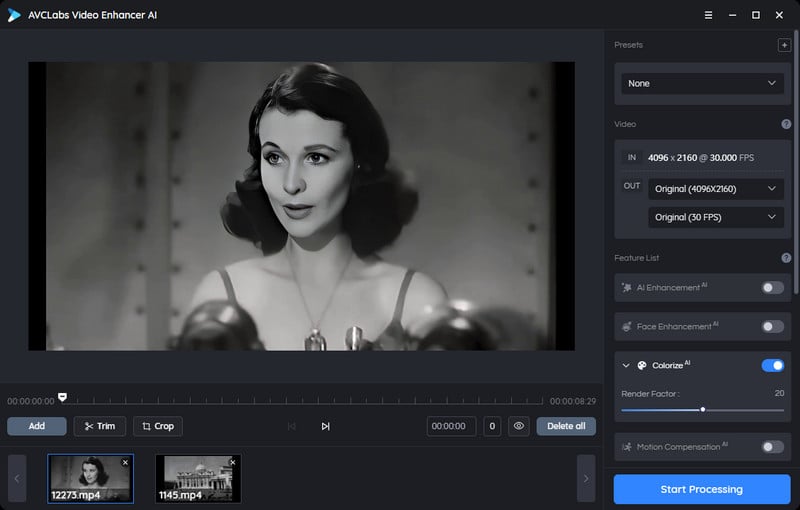800x510 pixels.
Task: Click the Add button
Action: point(37,426)
